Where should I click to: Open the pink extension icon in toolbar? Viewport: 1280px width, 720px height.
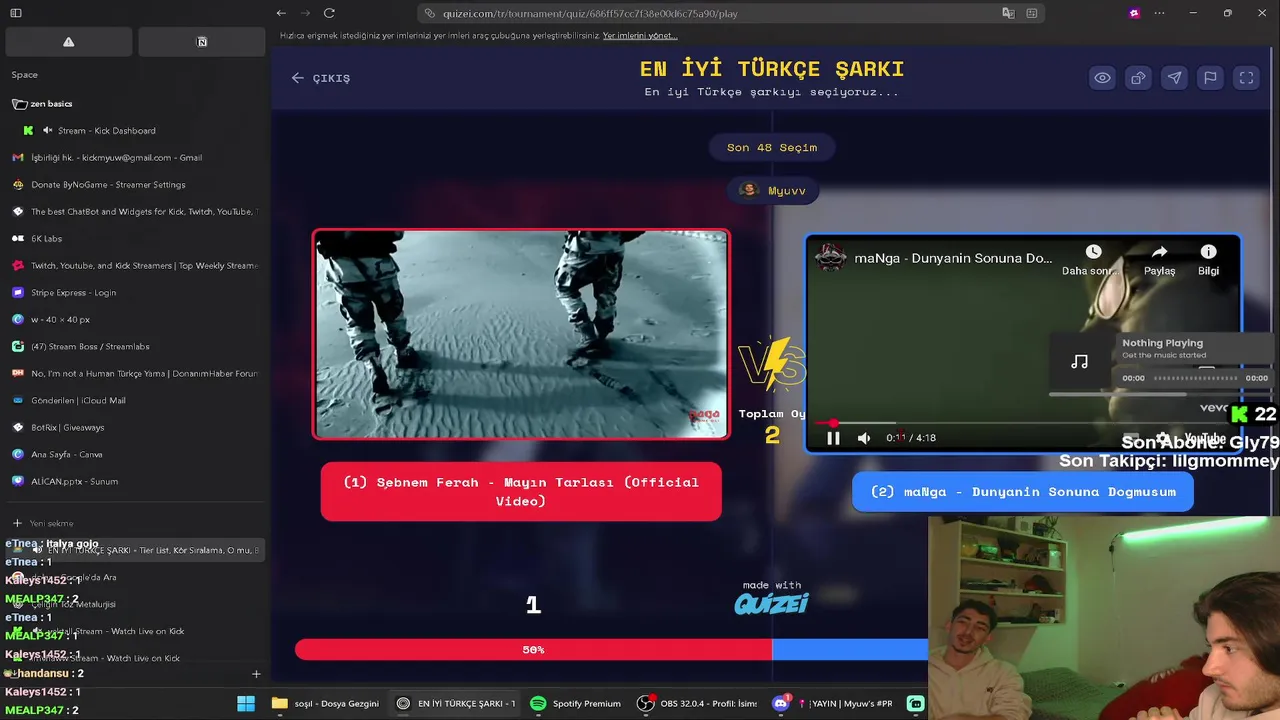tap(1134, 13)
